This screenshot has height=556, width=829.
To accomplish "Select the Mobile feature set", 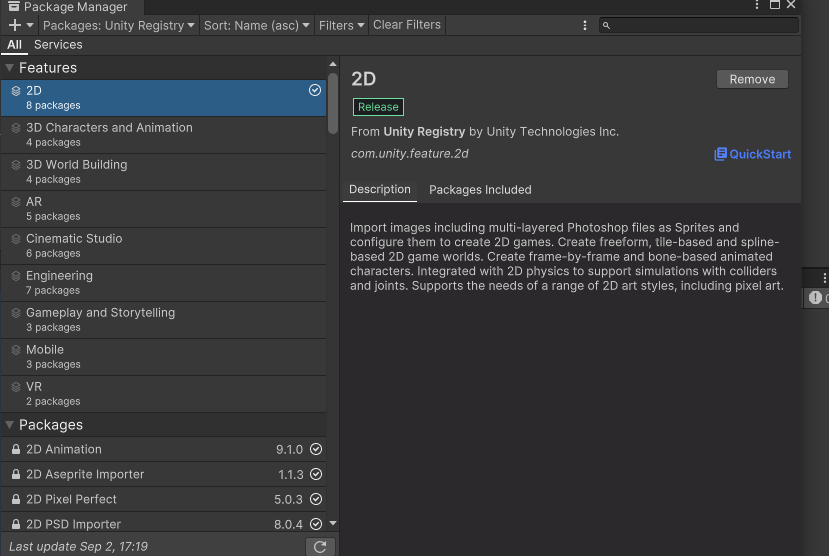I will (163, 357).
